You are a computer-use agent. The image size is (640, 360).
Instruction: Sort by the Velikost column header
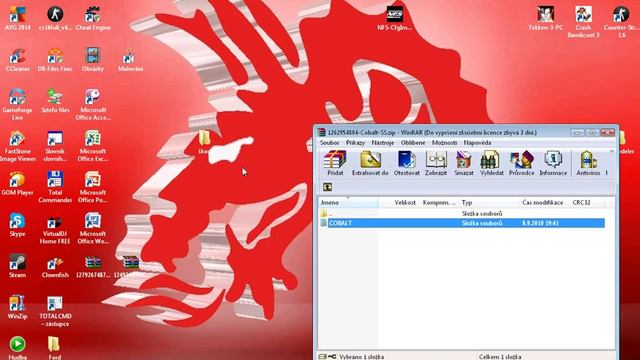398,202
